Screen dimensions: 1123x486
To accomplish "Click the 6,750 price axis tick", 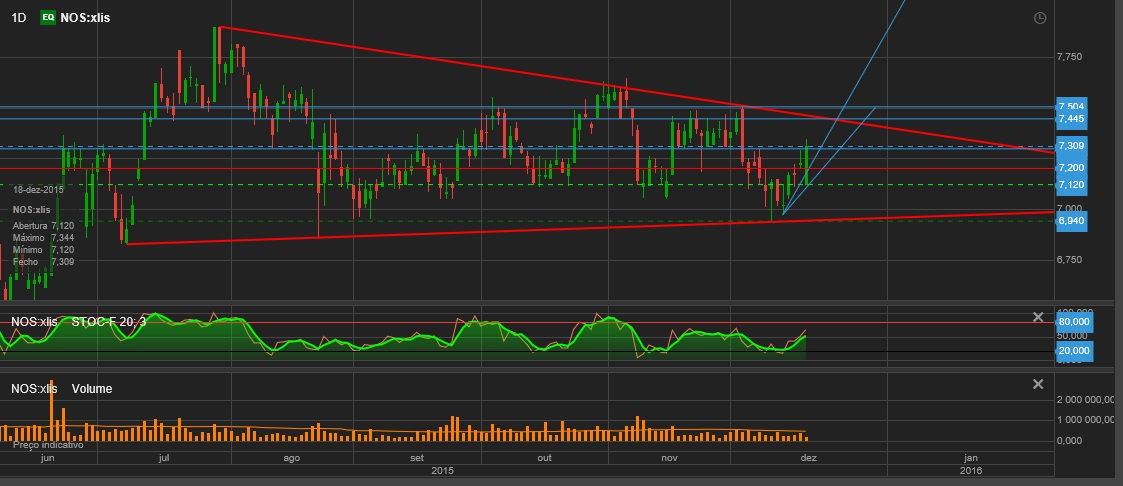I will (1069, 260).
